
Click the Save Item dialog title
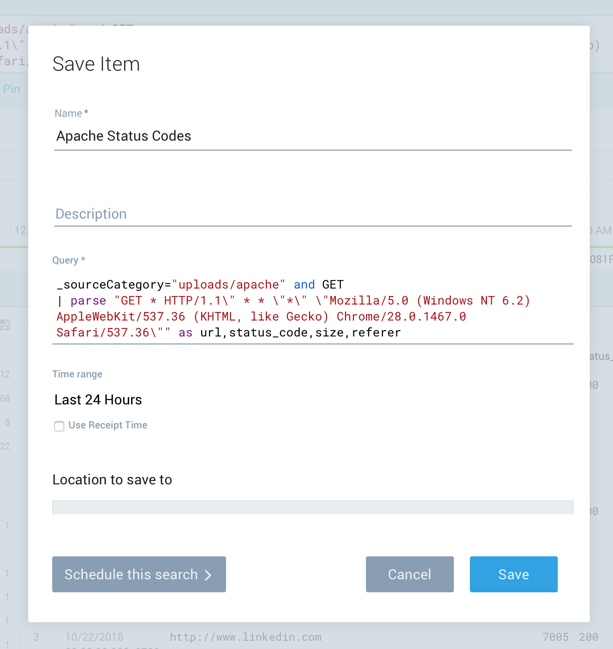pyautogui.click(x=96, y=64)
